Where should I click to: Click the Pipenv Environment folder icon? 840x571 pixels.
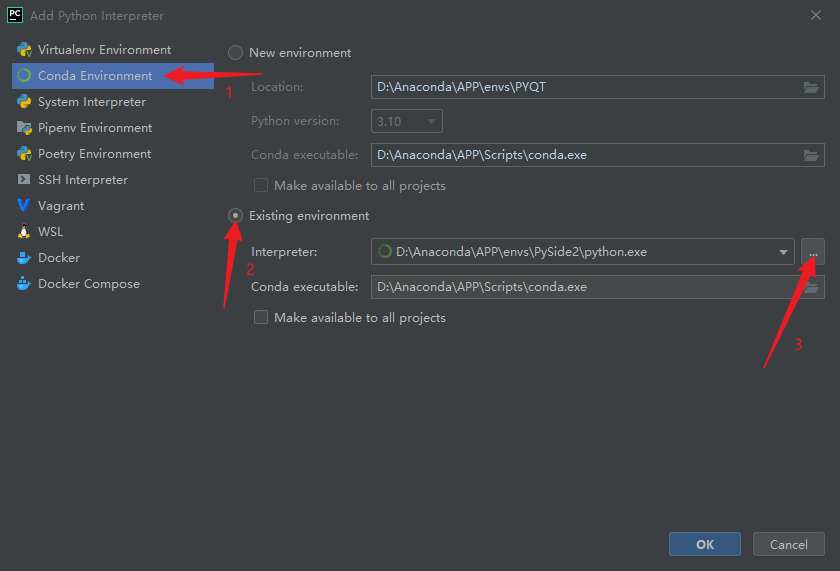pyautogui.click(x=24, y=127)
